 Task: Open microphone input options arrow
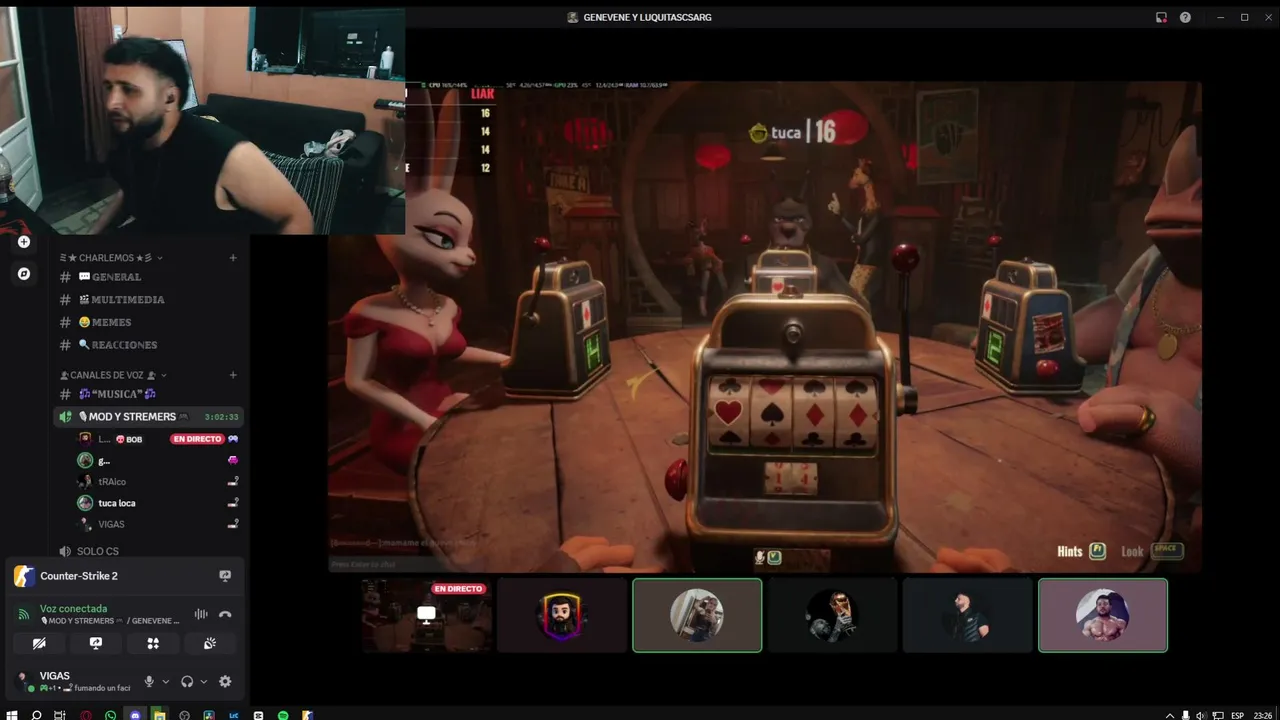pos(166,681)
